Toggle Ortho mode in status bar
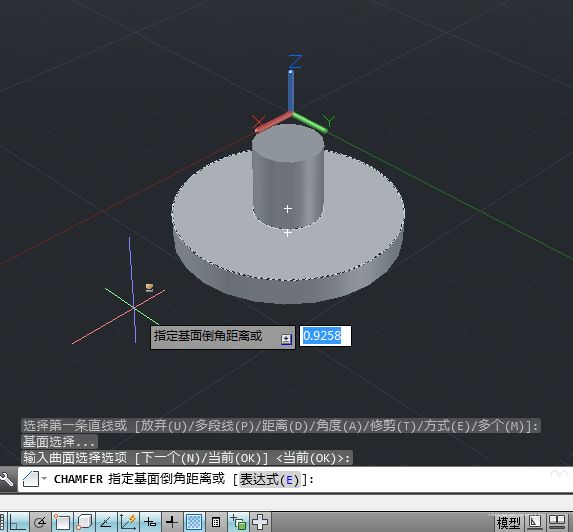The width and height of the screenshot is (573, 532). (x=18, y=522)
